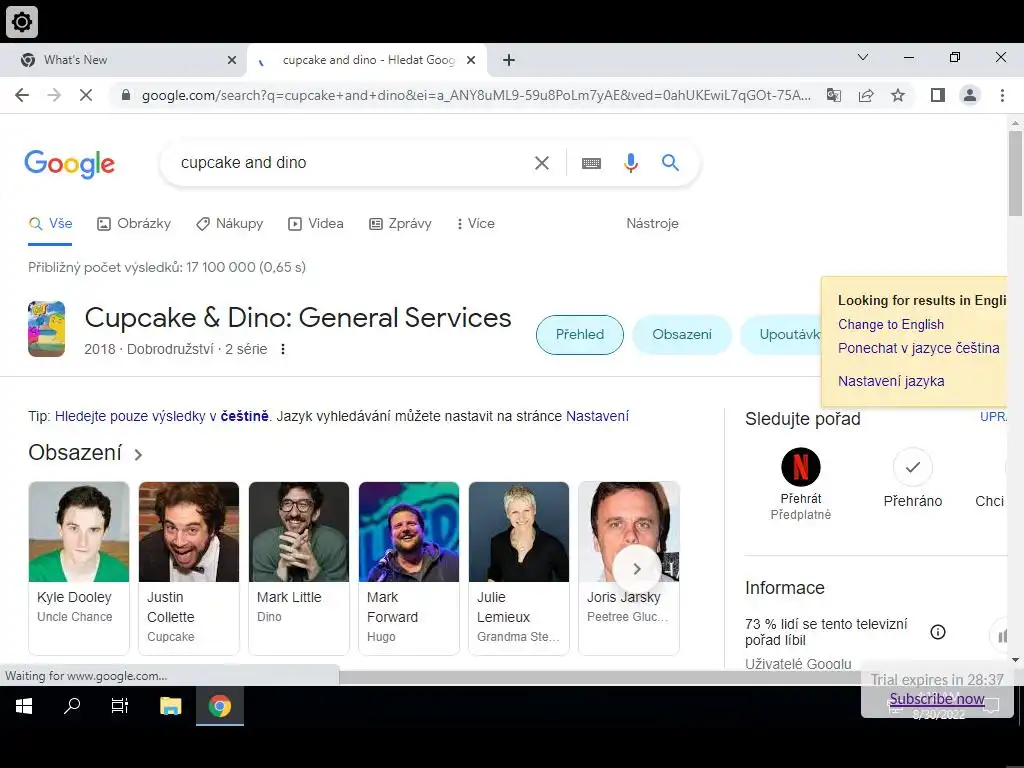Expand the Obsazení section heading arrow
Image resolution: width=1024 pixels, height=768 pixels.
click(x=138, y=455)
